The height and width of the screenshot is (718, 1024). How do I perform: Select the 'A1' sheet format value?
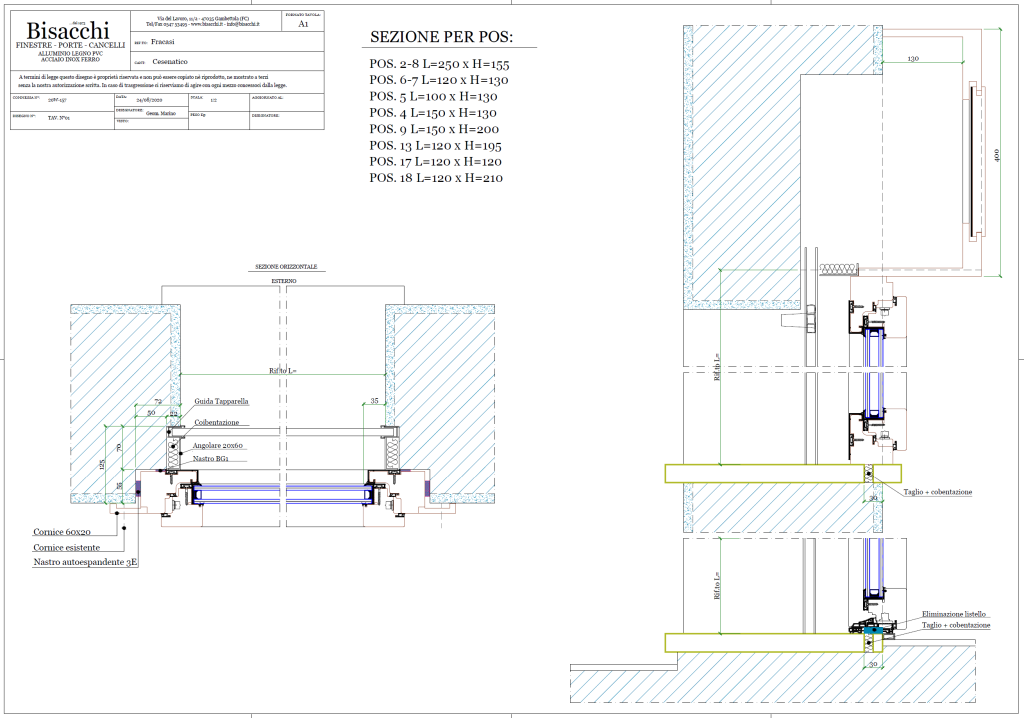click(303, 24)
